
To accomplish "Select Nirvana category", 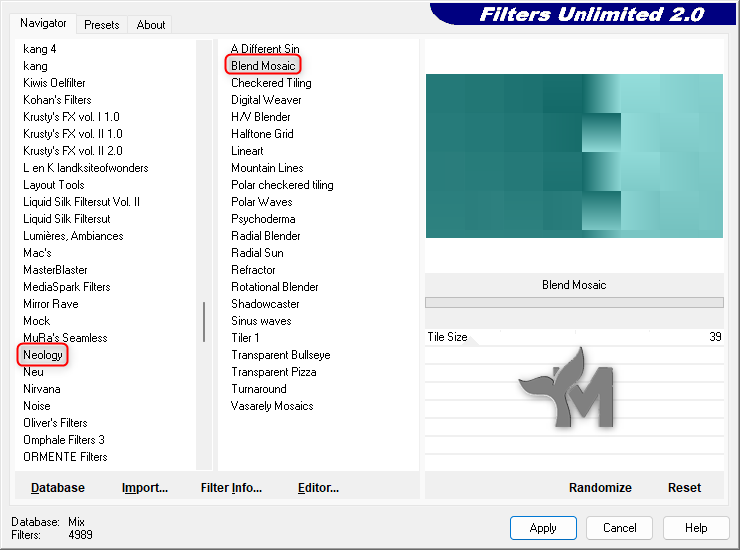I will [42, 389].
